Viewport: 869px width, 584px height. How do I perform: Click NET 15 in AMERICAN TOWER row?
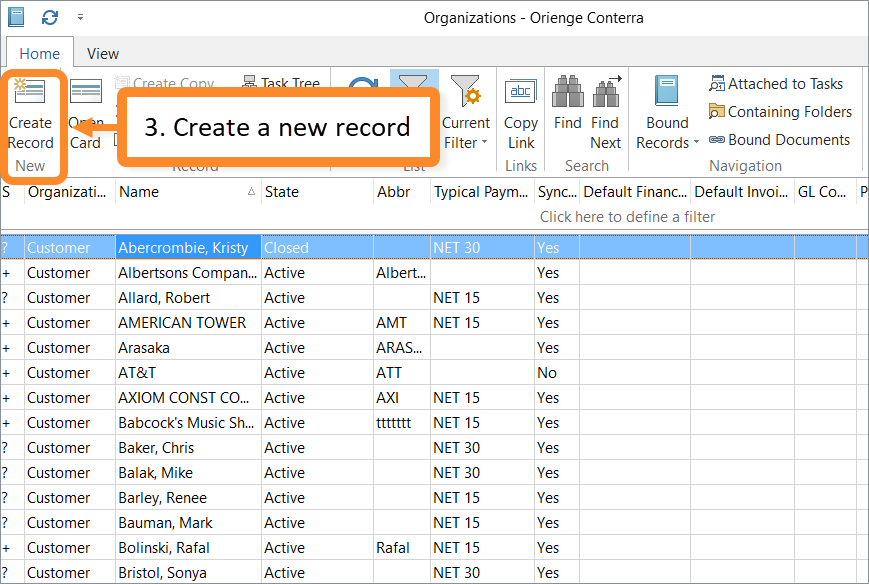point(482,322)
